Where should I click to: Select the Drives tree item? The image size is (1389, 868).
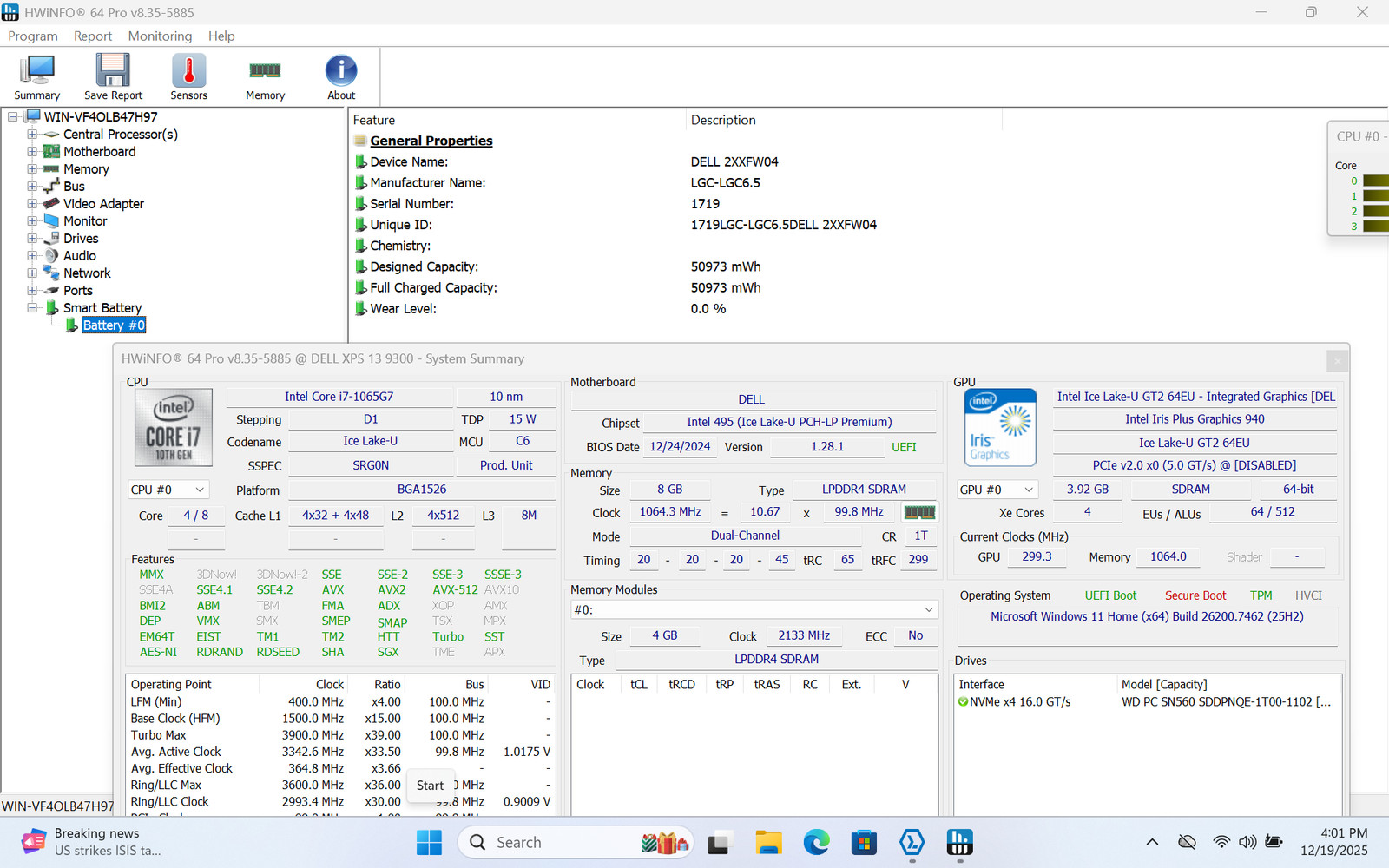point(81,238)
